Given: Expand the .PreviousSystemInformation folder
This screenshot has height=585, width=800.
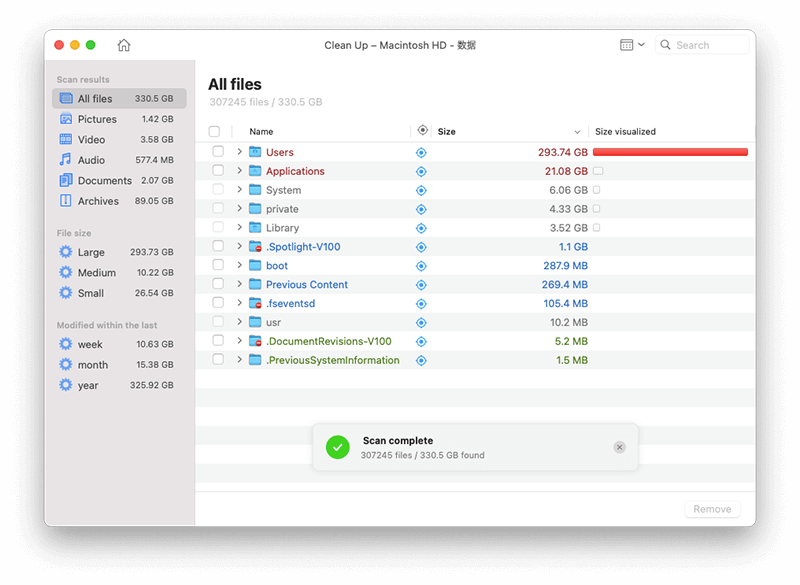Looking at the screenshot, I should click(239, 359).
